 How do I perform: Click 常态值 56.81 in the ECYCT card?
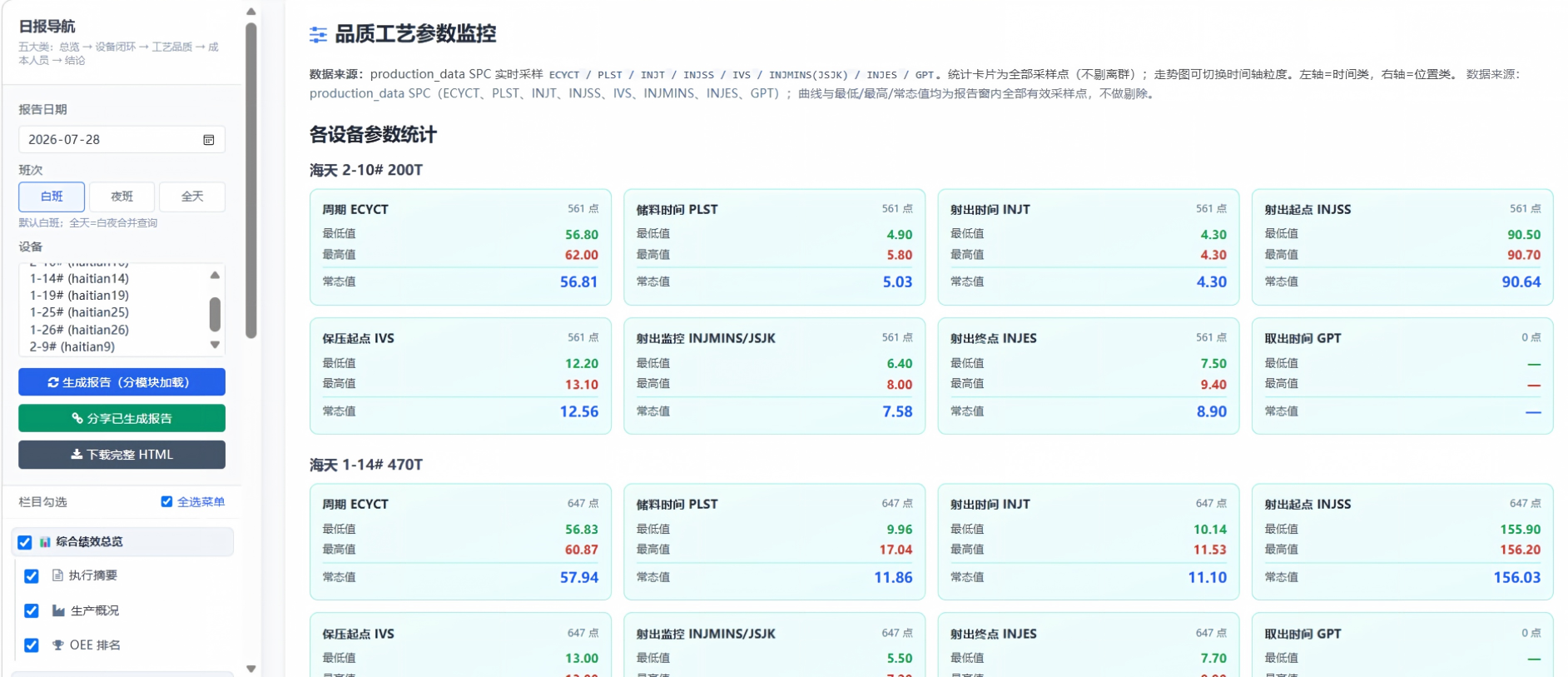click(578, 282)
